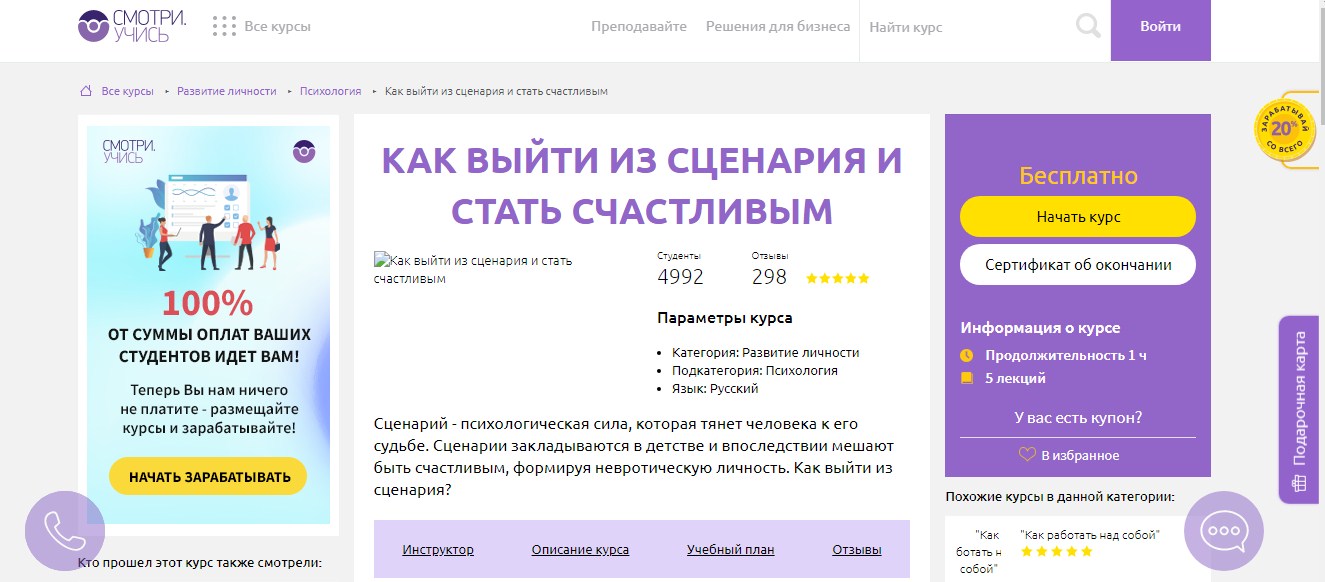Viewport: 1325px width, 582px height.
Task: Click the home icon in breadcrumbs
Action: click(x=86, y=91)
